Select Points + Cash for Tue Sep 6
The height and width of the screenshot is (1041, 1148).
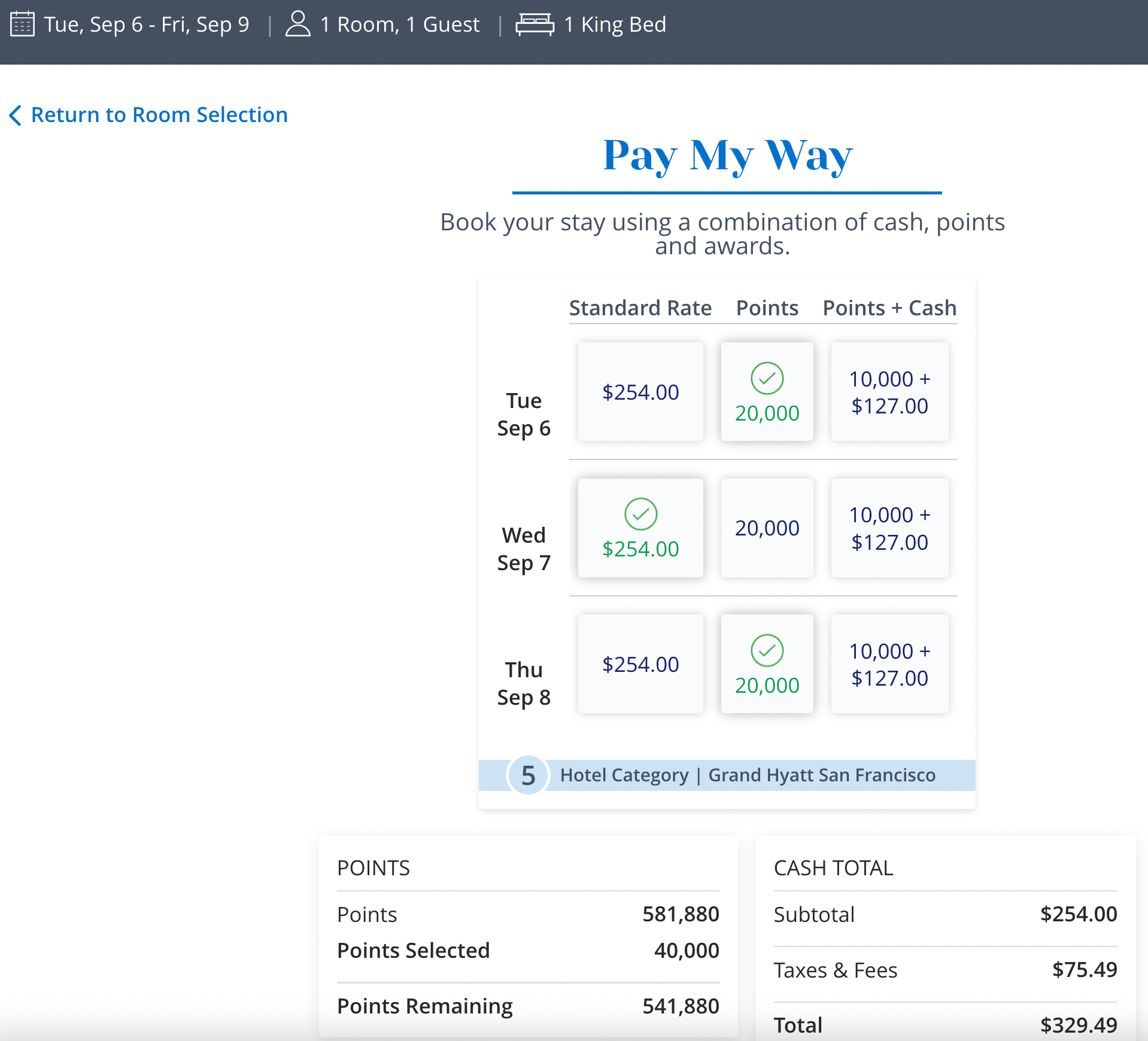[x=889, y=392]
